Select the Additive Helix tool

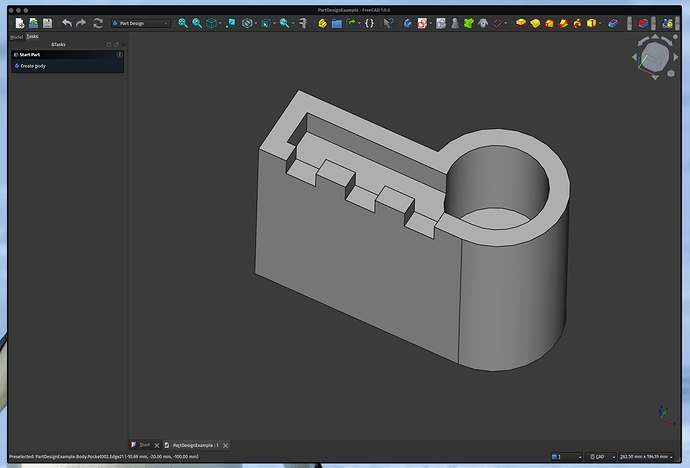click(x=577, y=23)
